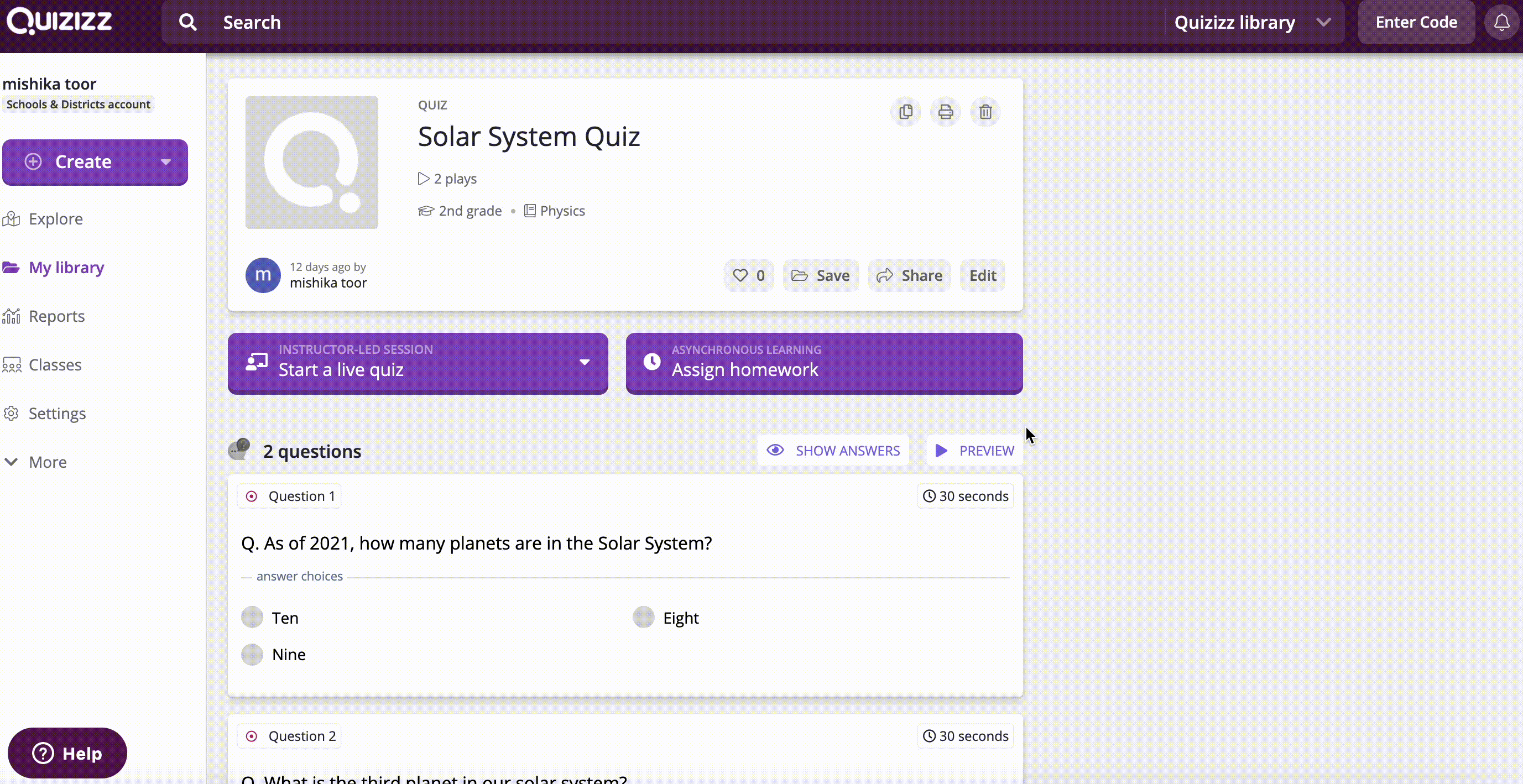Select Question 2 radio button indicator

(252, 736)
